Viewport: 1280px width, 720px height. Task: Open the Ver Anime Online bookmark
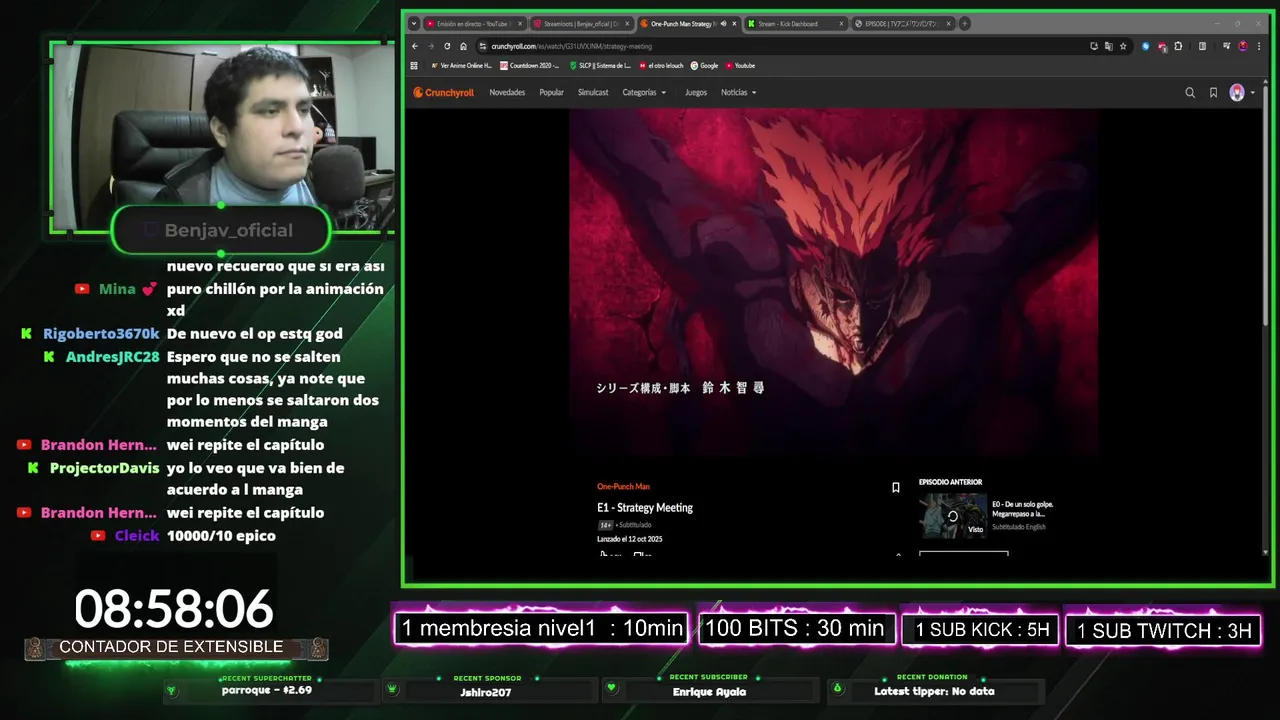tap(461, 66)
